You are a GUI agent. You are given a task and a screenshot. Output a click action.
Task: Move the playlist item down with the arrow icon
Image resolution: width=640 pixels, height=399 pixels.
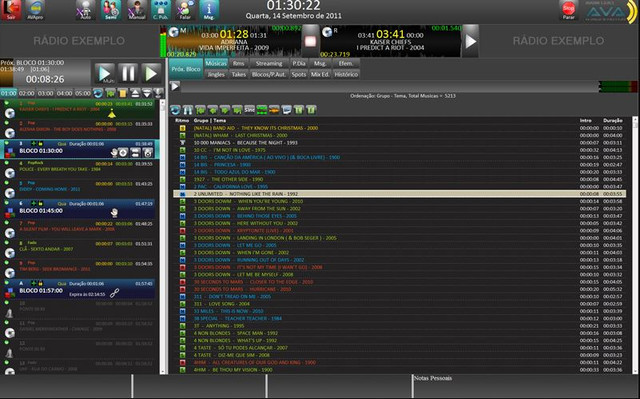pyautogui.click(x=147, y=93)
